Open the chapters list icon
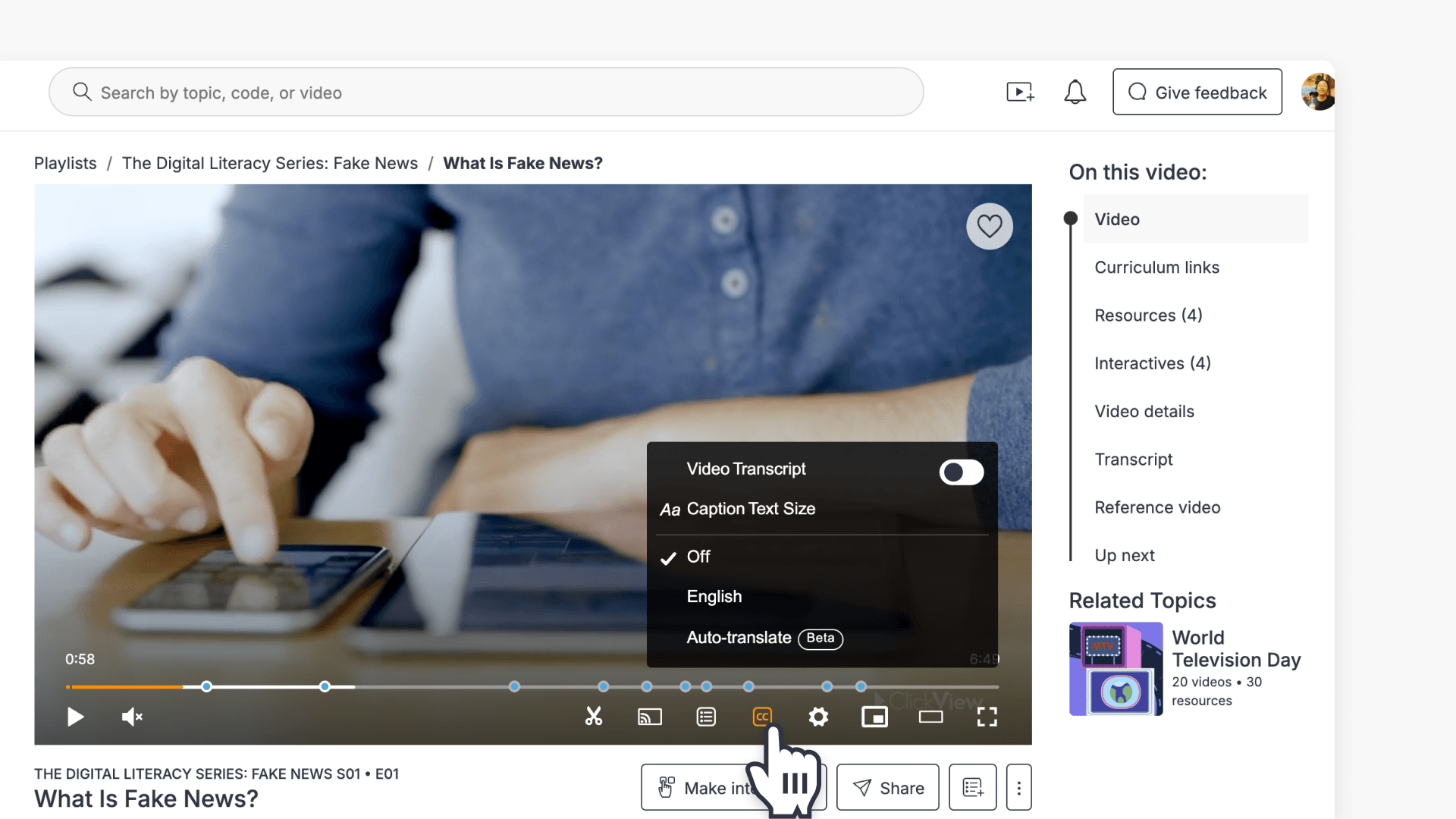 [x=706, y=717]
